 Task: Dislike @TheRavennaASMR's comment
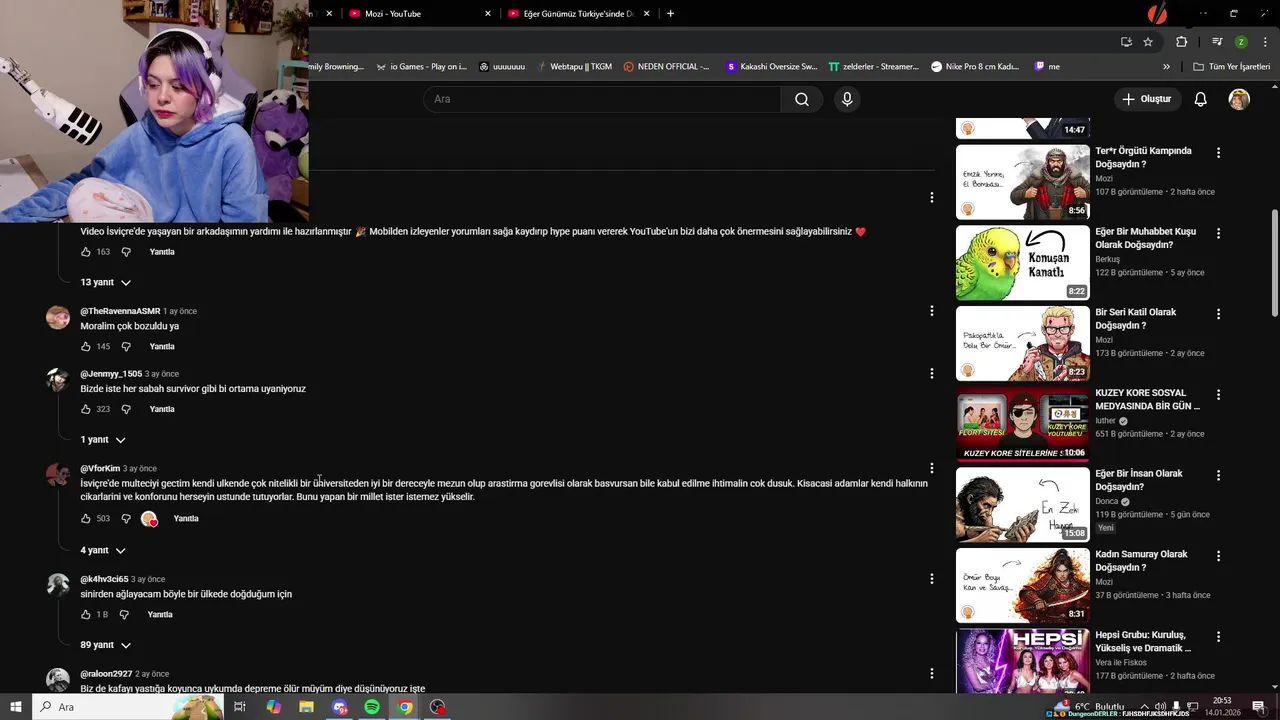[126, 347]
